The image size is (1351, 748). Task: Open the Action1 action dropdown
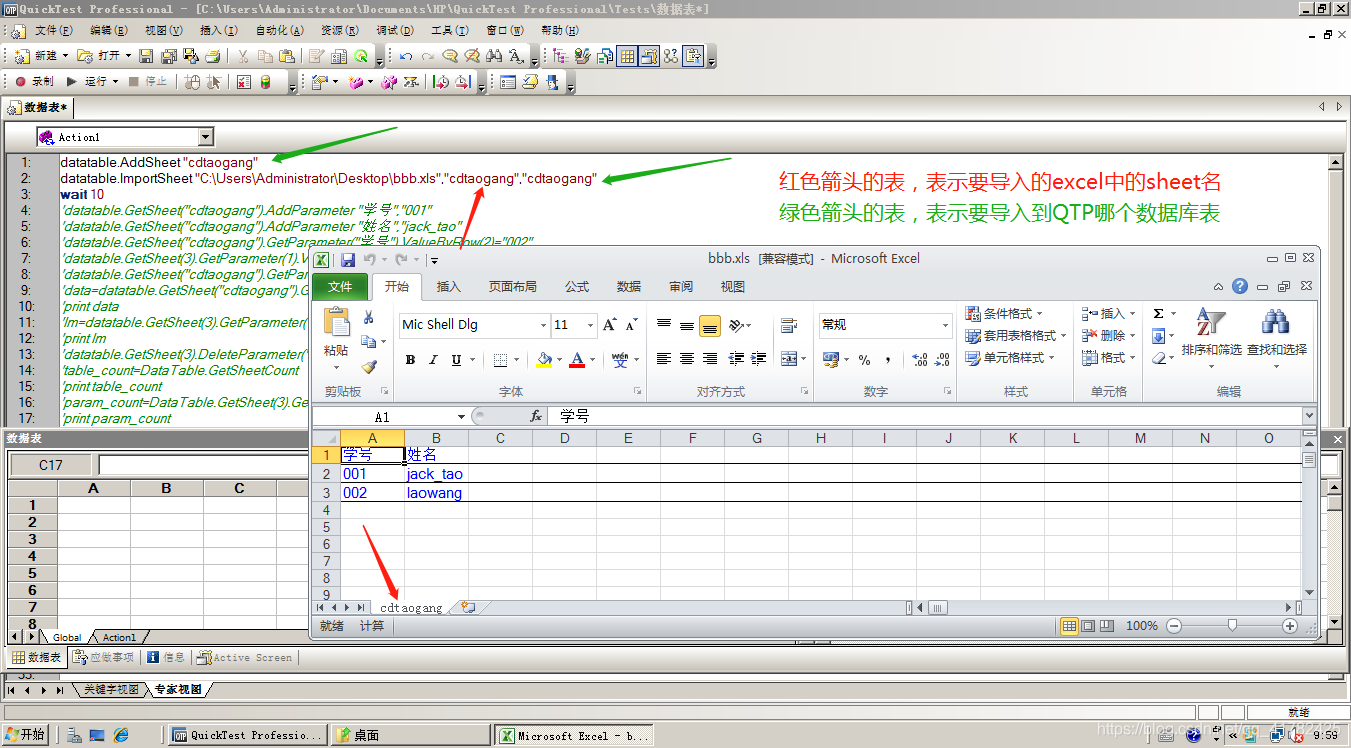(x=206, y=137)
